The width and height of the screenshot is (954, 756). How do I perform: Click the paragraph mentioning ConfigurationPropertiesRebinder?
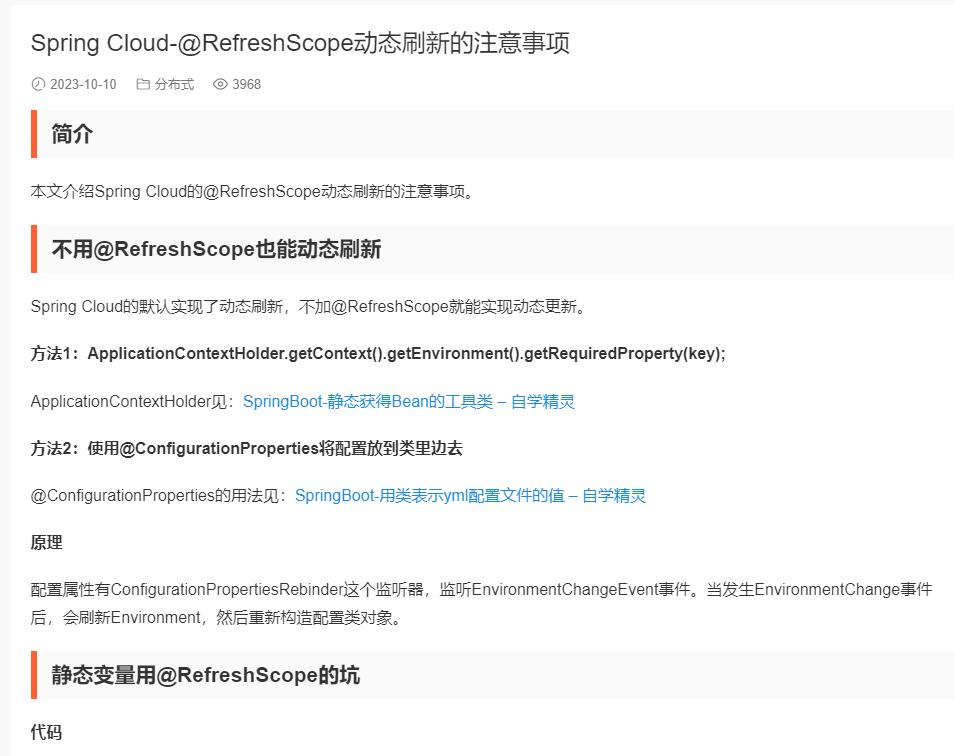(x=481, y=603)
